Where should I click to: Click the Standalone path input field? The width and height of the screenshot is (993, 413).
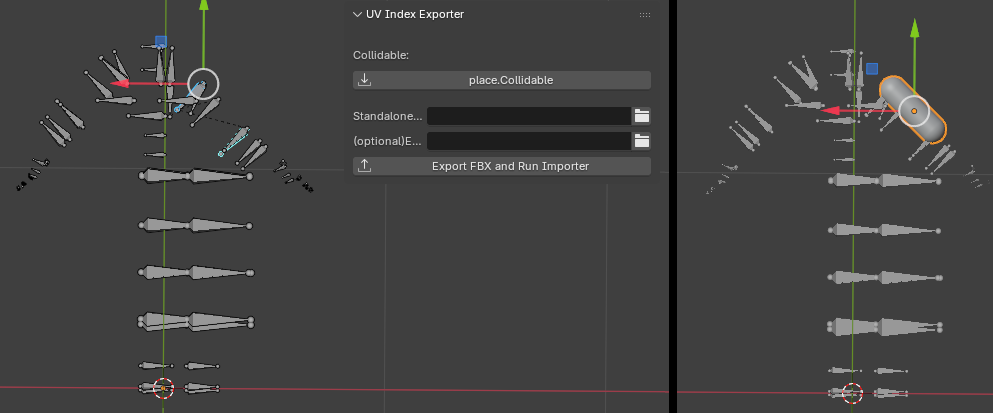click(x=528, y=116)
